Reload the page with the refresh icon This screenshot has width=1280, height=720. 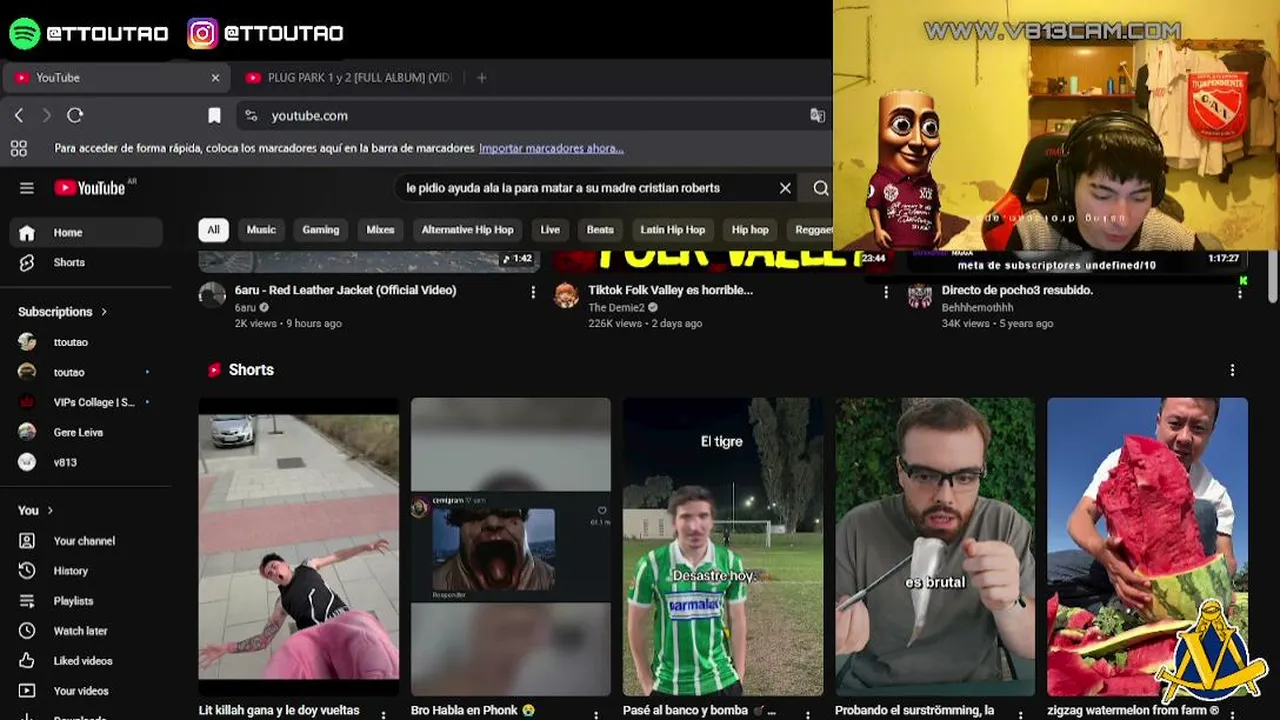coord(75,116)
